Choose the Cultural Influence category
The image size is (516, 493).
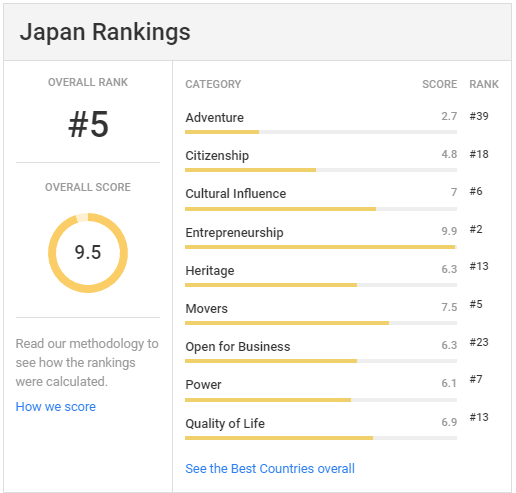[x=236, y=194]
